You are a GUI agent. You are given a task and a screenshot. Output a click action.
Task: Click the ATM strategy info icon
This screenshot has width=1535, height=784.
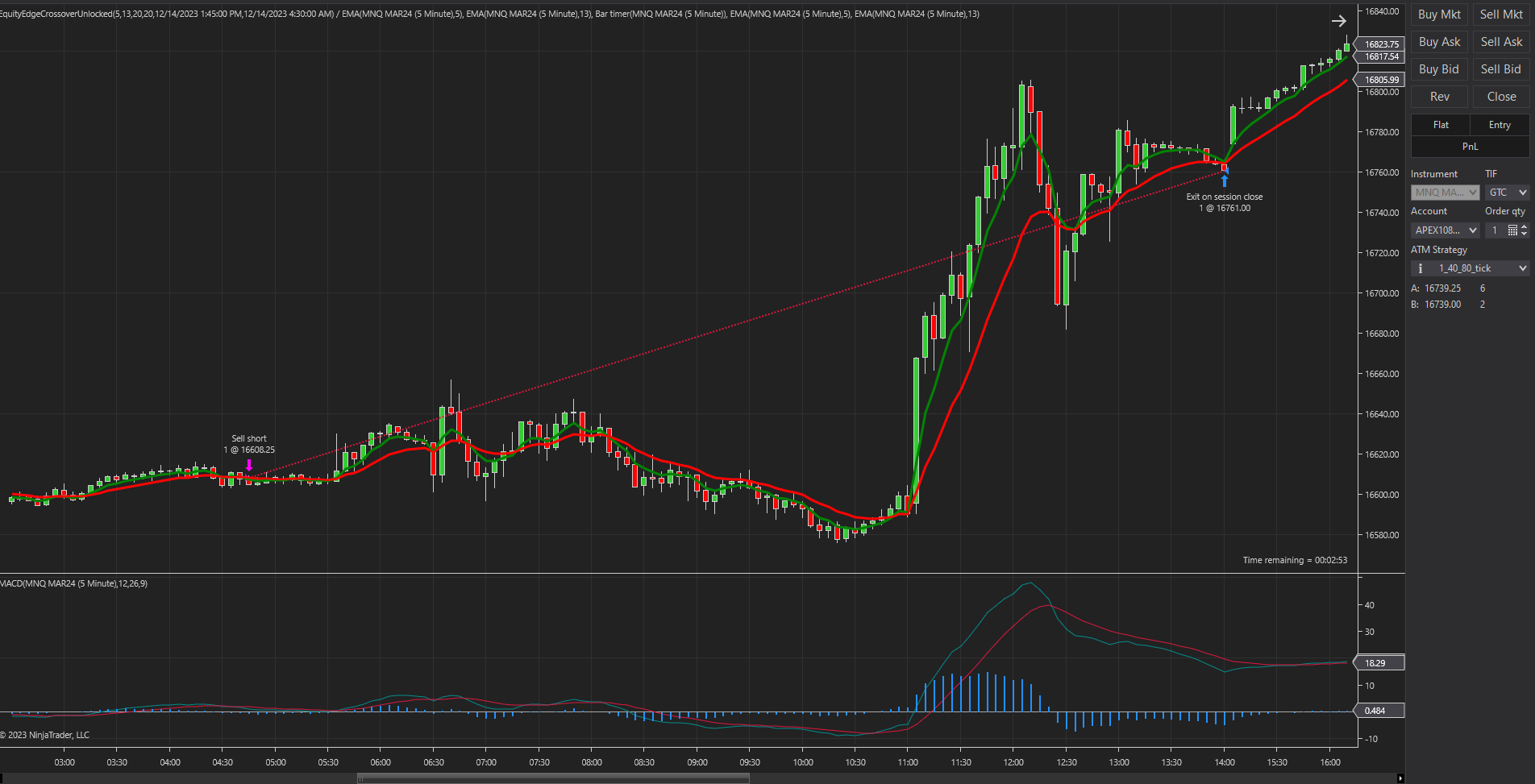coord(1421,268)
